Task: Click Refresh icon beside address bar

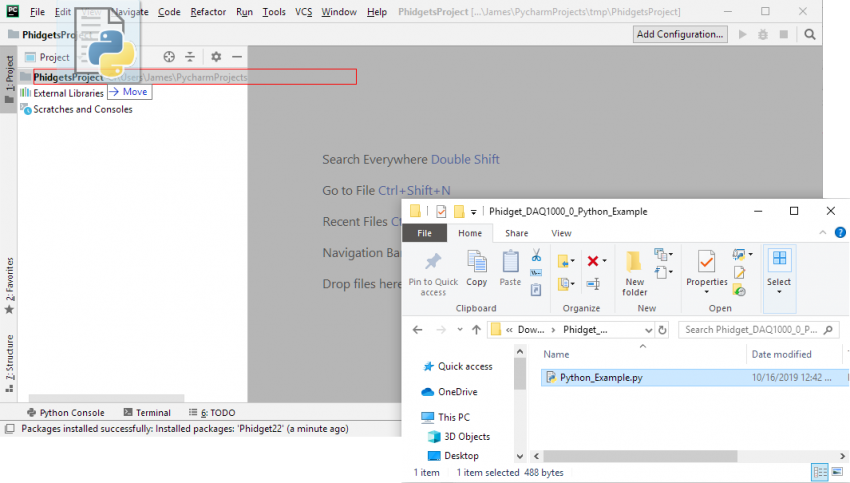Action: (x=662, y=330)
